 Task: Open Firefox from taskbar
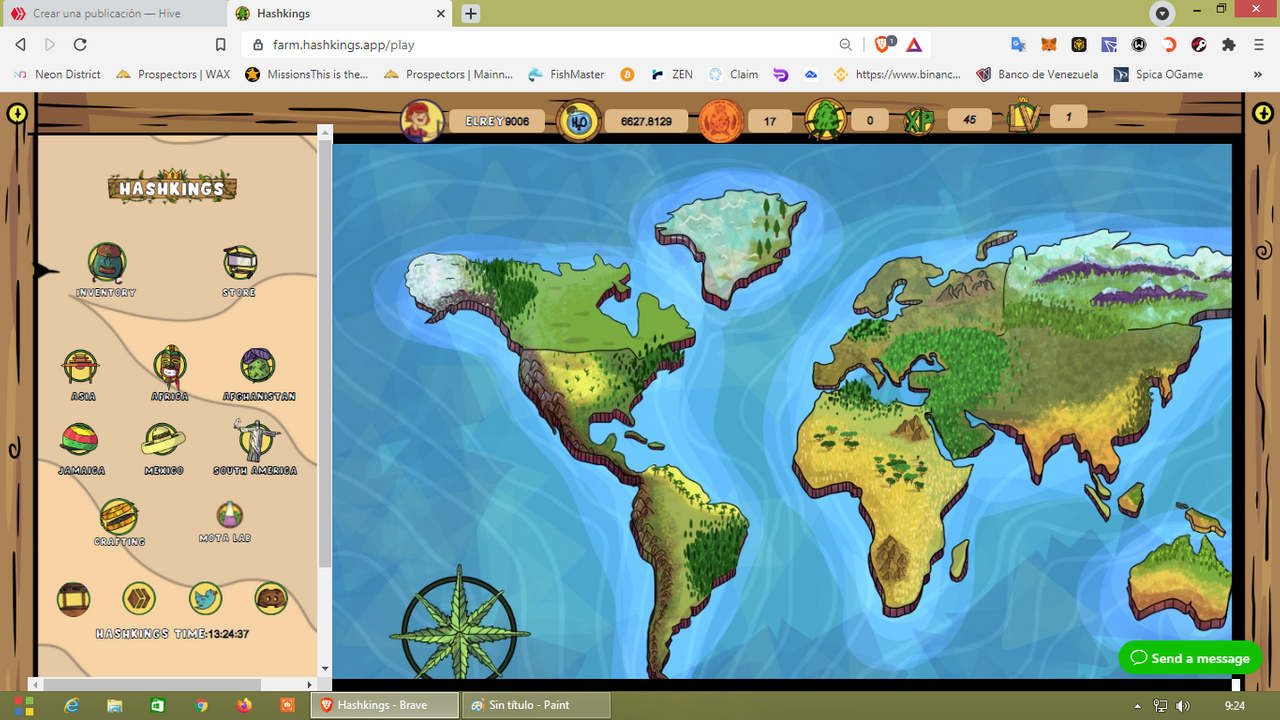[x=244, y=706]
